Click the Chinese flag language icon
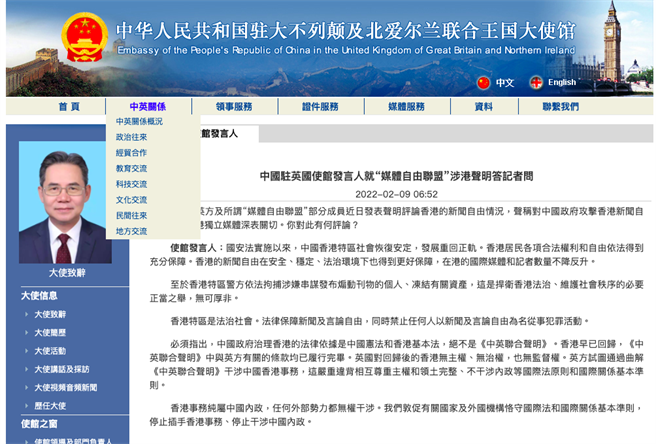Screen dimensions: 656x444 [x=483, y=82]
